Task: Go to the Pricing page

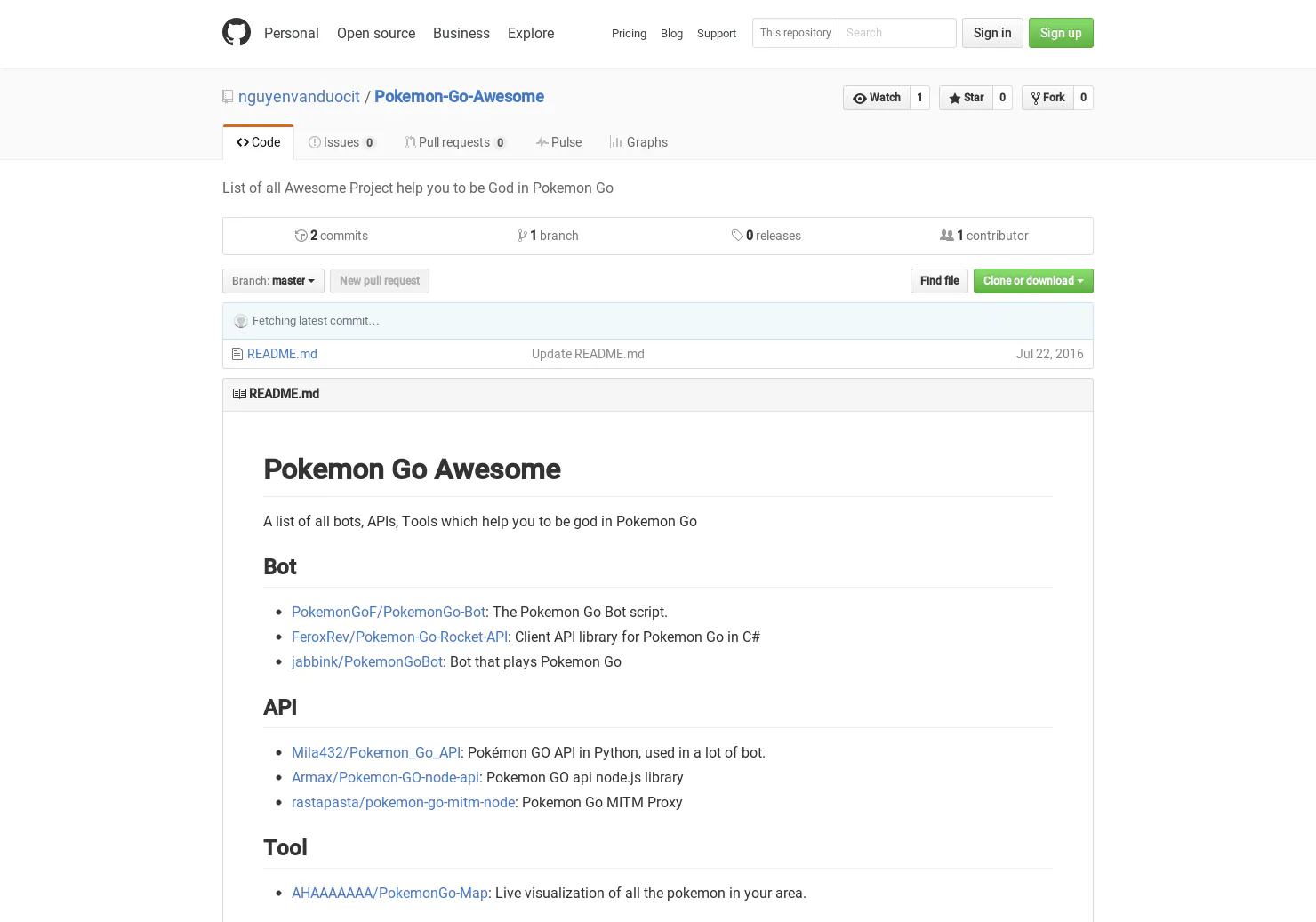Action: point(629,34)
